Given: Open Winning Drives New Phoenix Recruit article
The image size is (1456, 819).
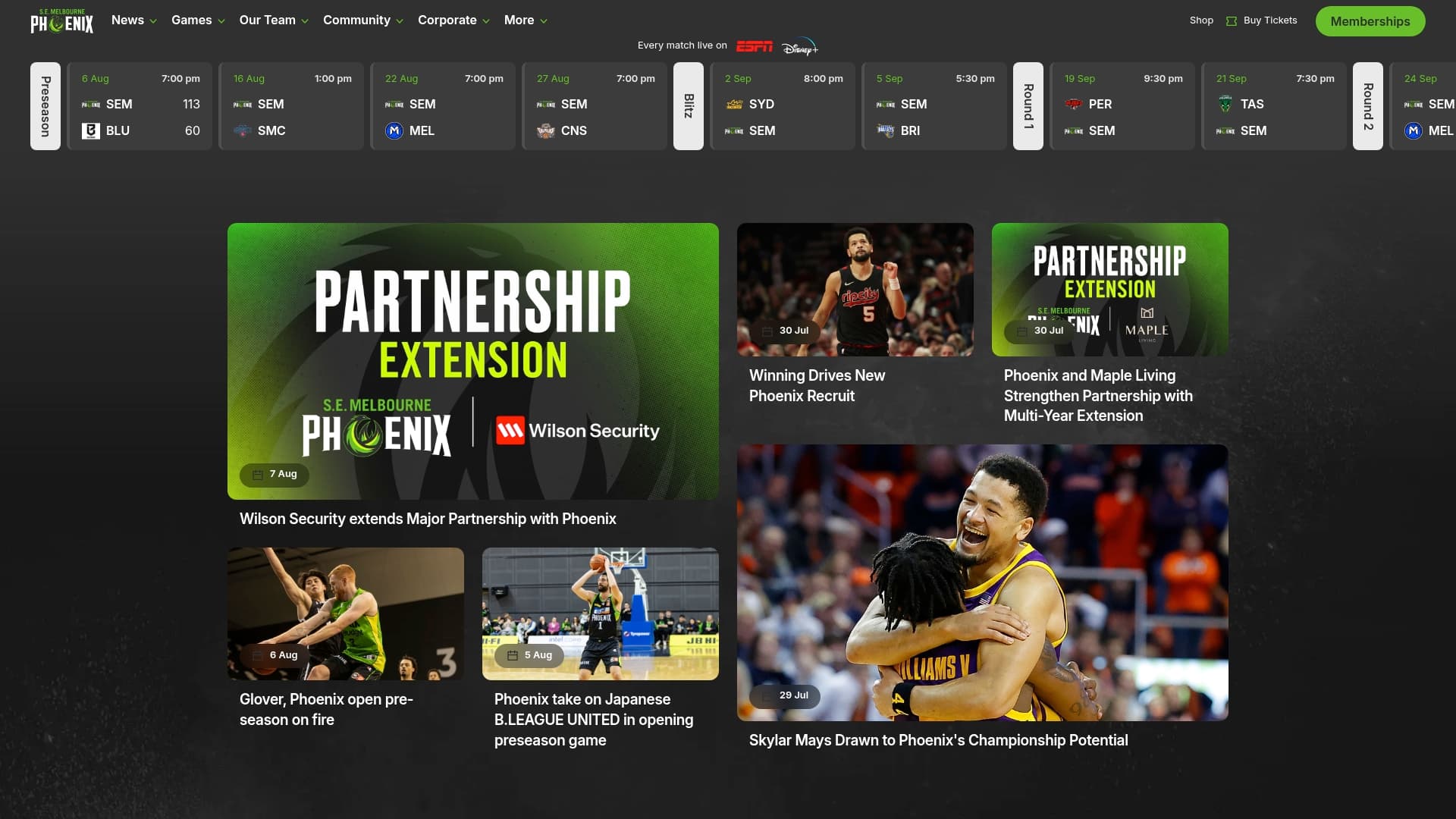Looking at the screenshot, I should point(817,386).
